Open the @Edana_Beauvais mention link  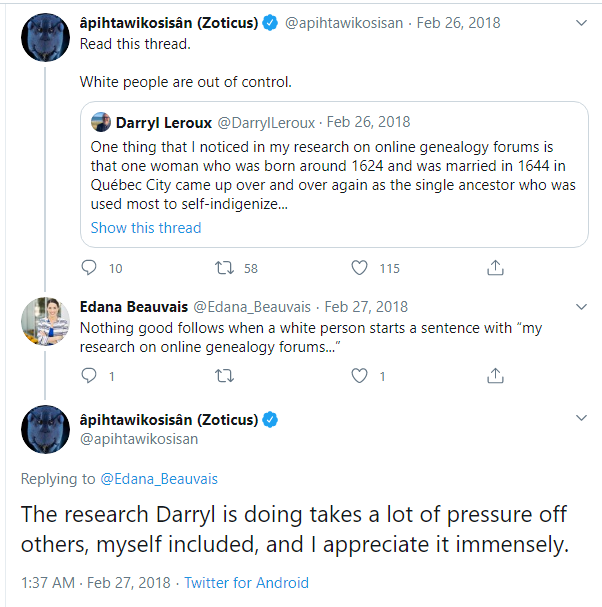click(x=158, y=479)
